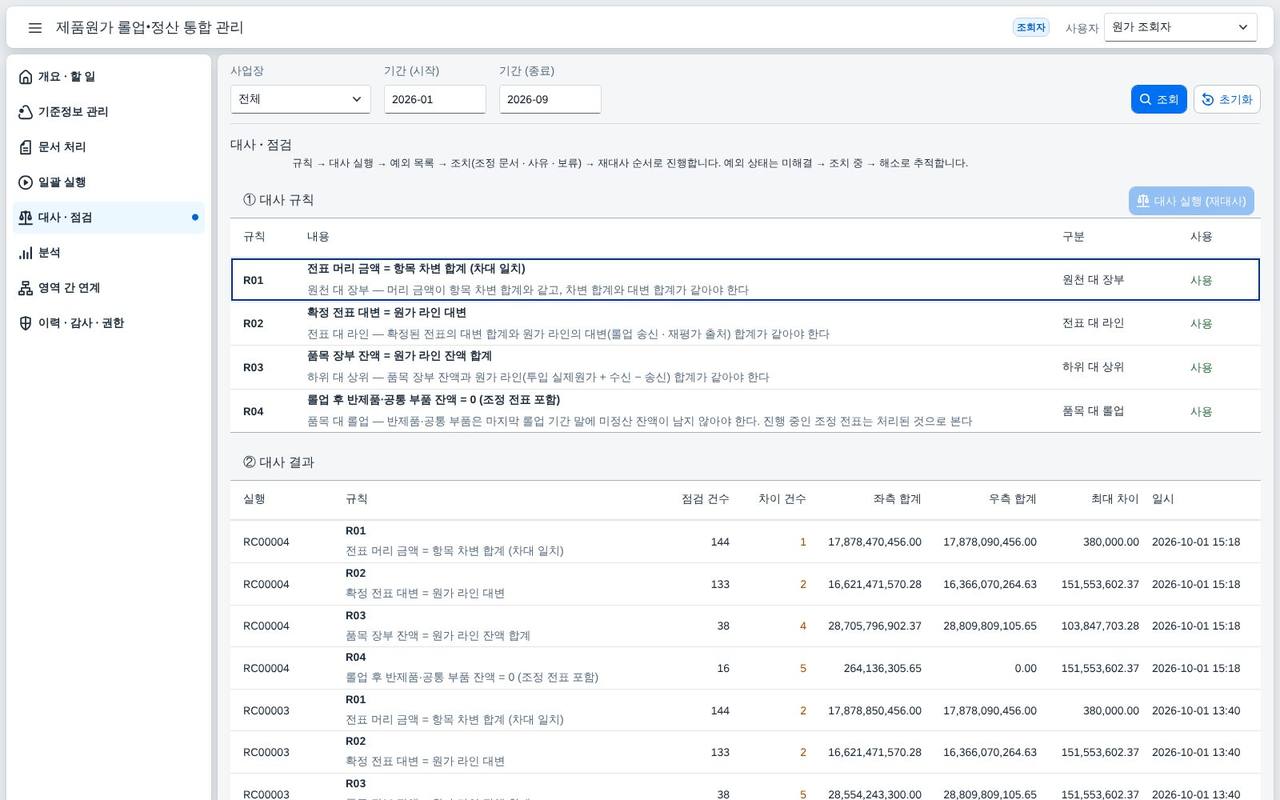Click the 점검 건수 column header
Screen dimensions: 1280x800
point(705,499)
